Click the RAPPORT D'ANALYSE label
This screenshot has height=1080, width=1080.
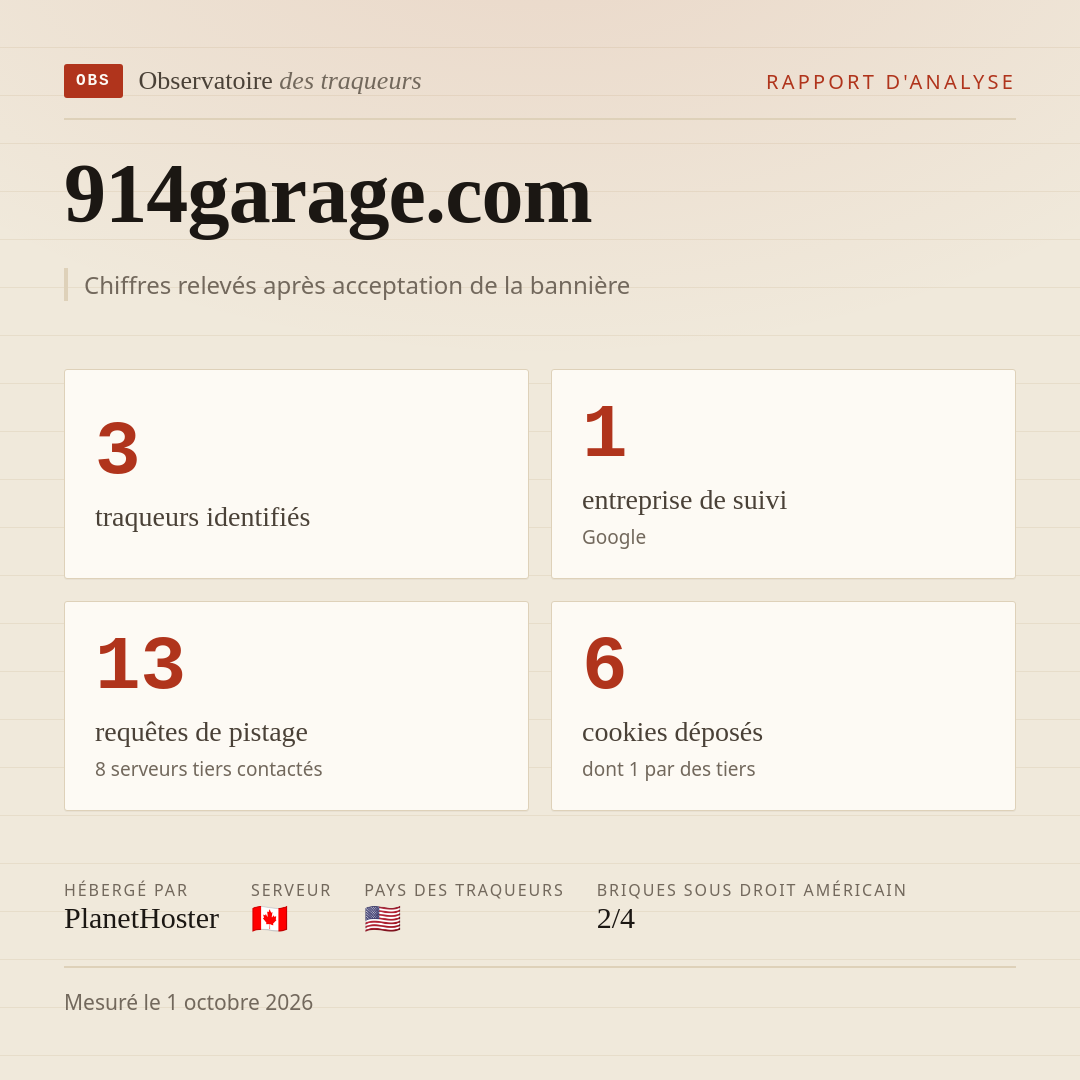pyautogui.click(x=891, y=82)
